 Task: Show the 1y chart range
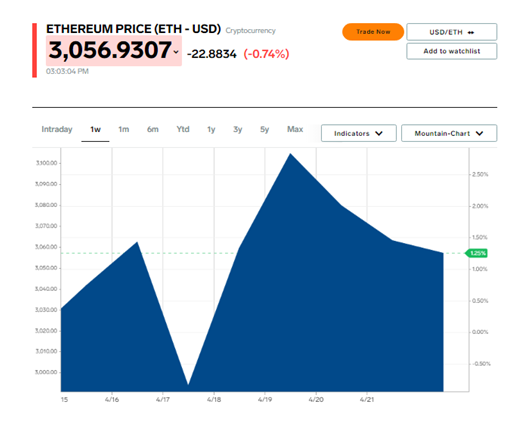(211, 129)
